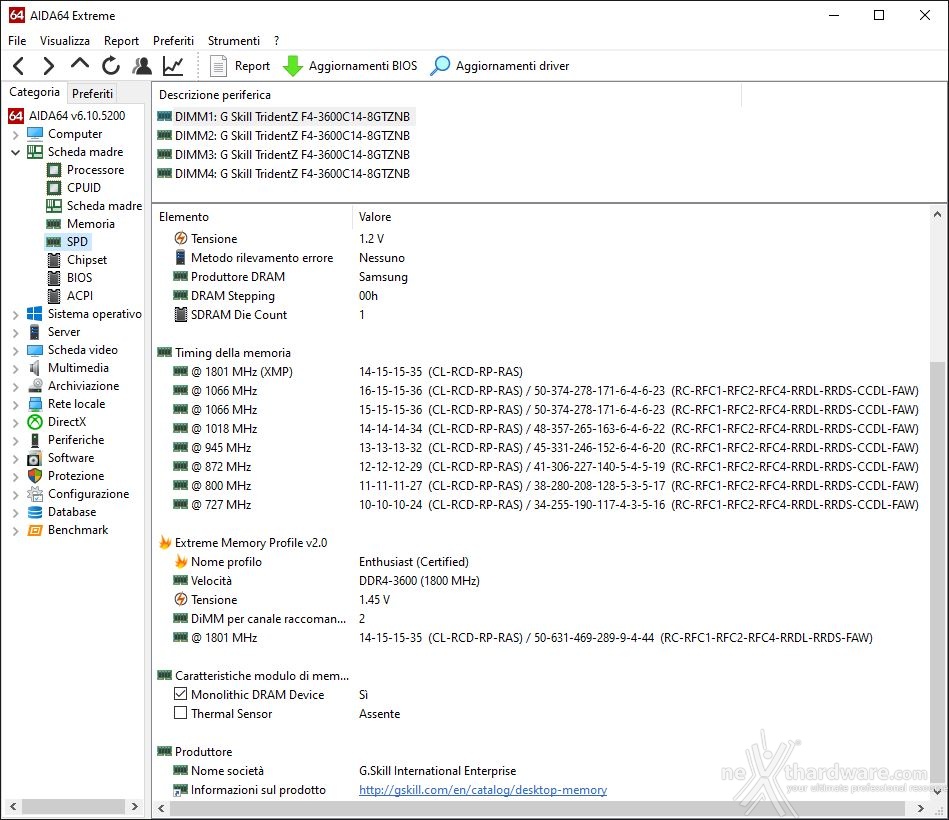
Task: Click the AIDA64 logo icon in the category tree
Action: click(16, 116)
